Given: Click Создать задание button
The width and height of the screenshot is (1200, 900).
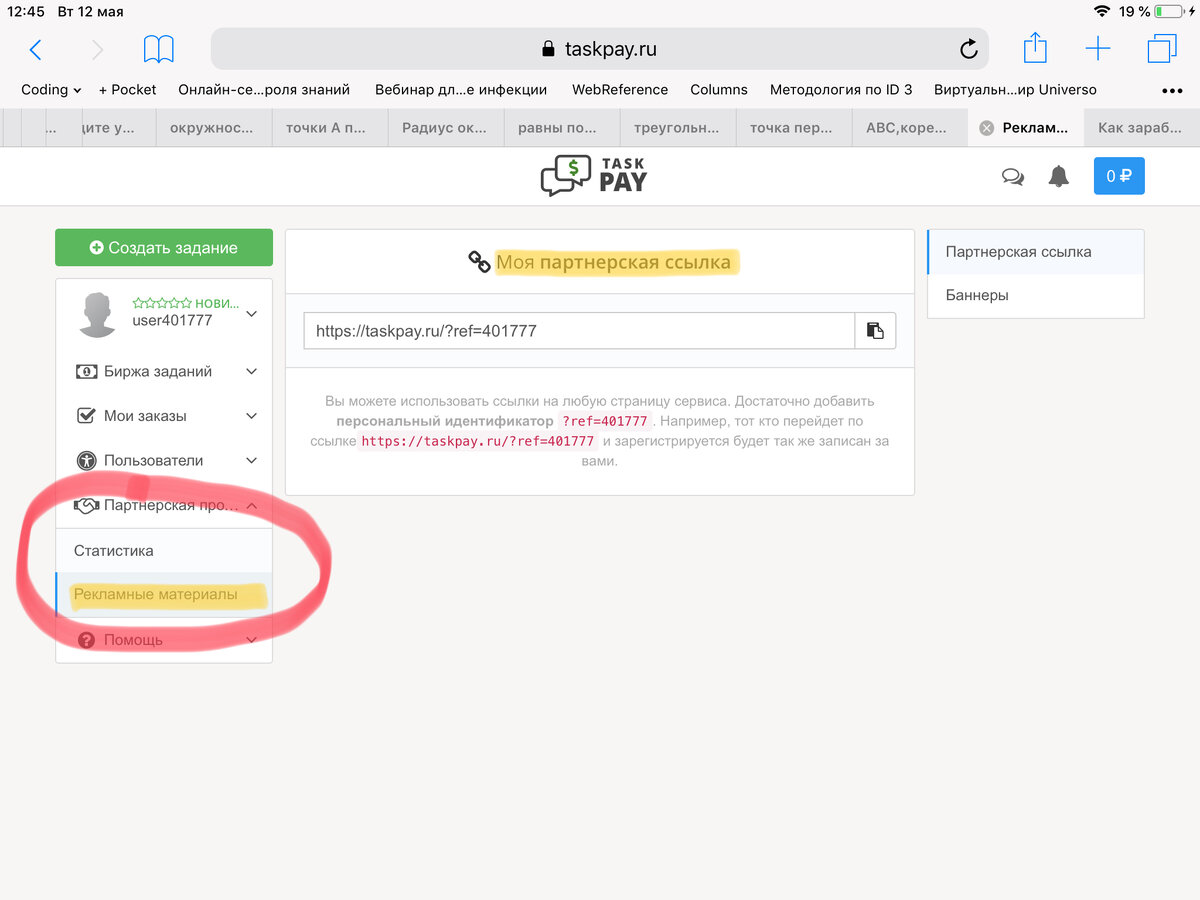Looking at the screenshot, I should tap(164, 247).
